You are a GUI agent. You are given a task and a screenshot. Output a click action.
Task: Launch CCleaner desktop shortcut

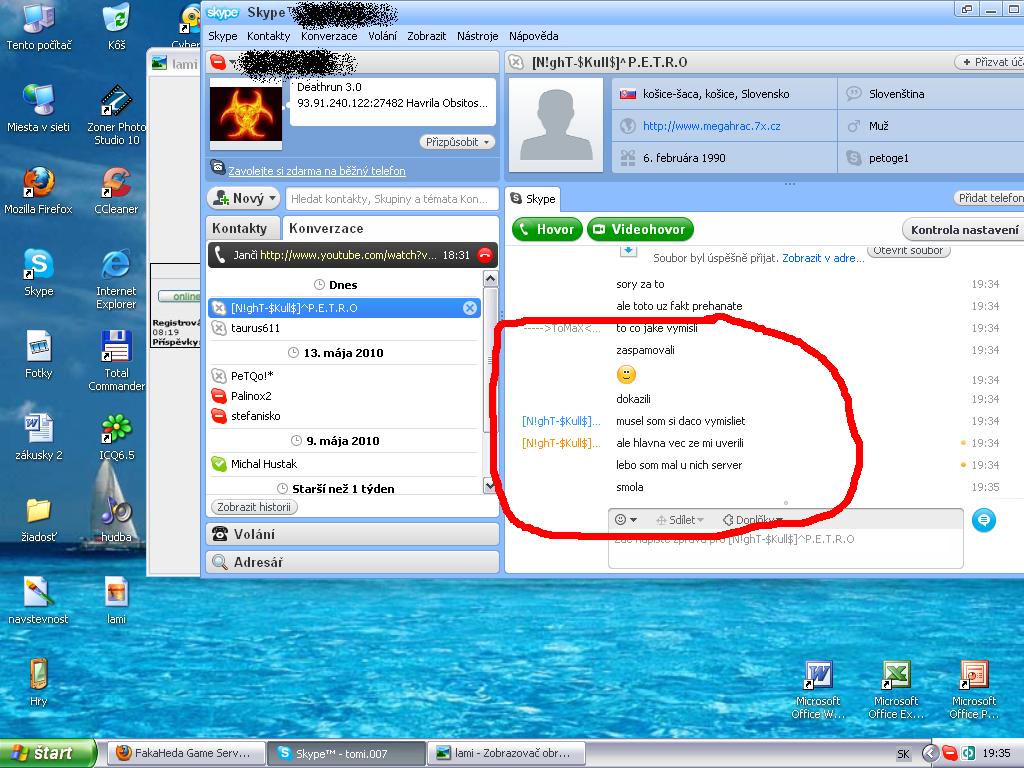pyautogui.click(x=116, y=190)
